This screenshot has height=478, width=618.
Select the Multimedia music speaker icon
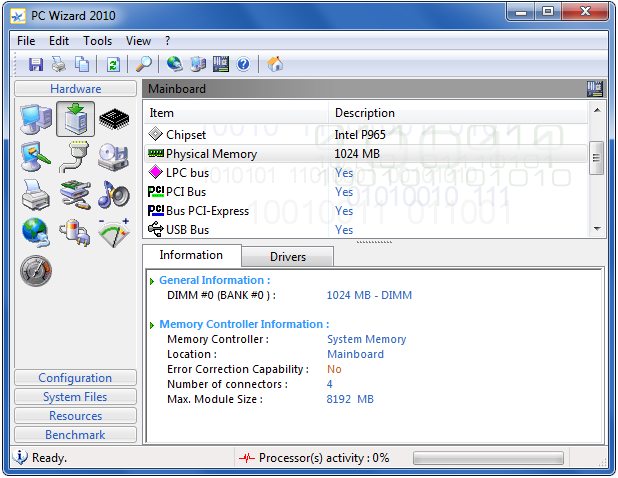[x=114, y=195]
